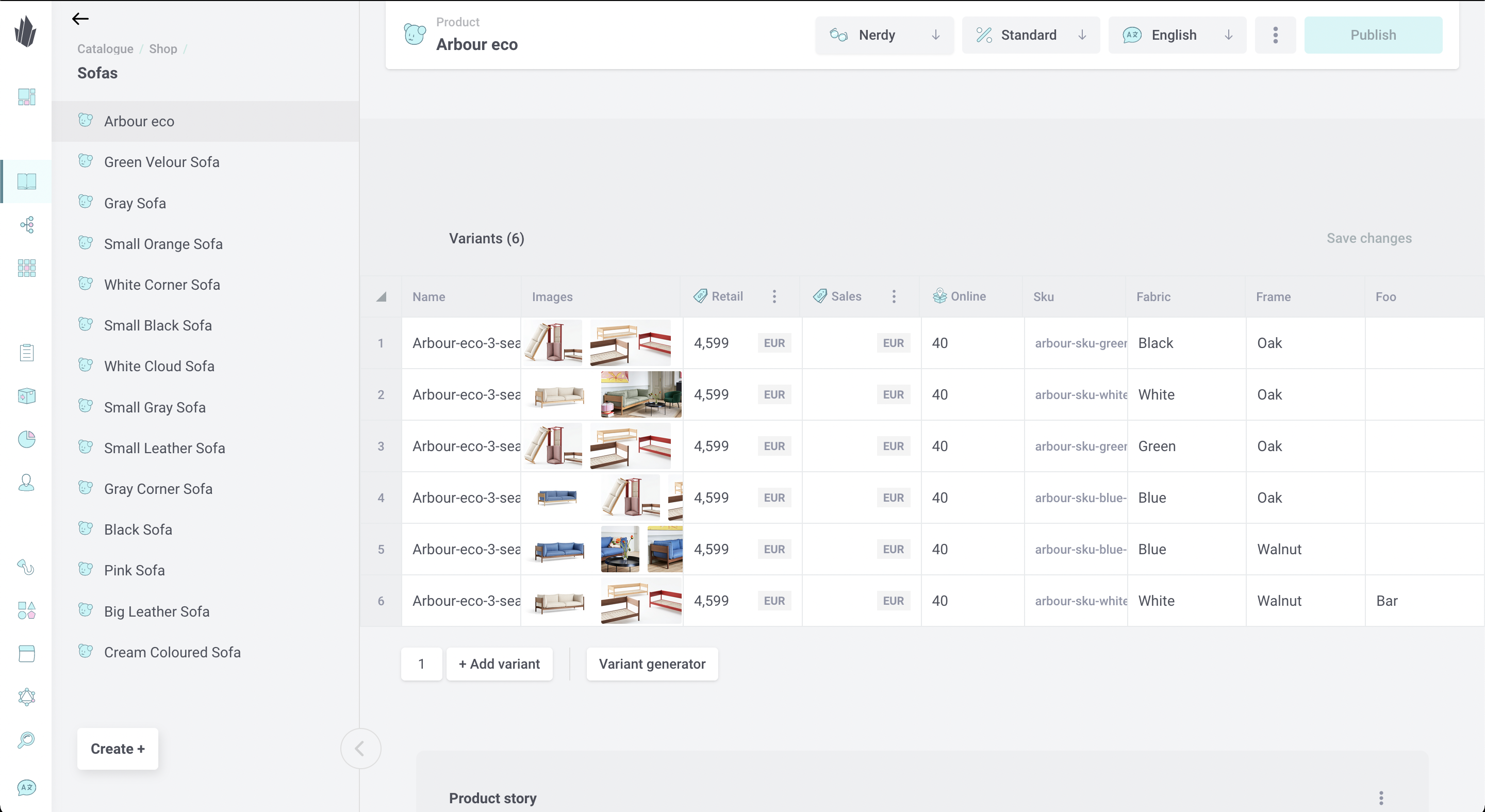Click the Create + button

tap(118, 749)
